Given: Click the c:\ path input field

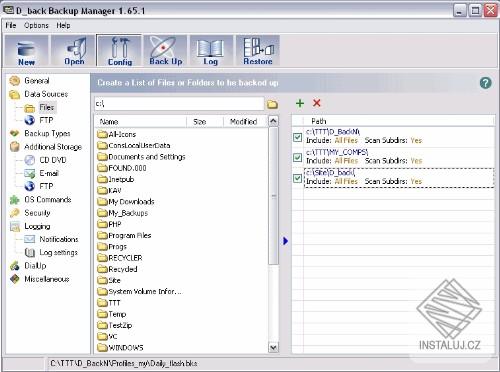Looking at the screenshot, I should pos(179,104).
